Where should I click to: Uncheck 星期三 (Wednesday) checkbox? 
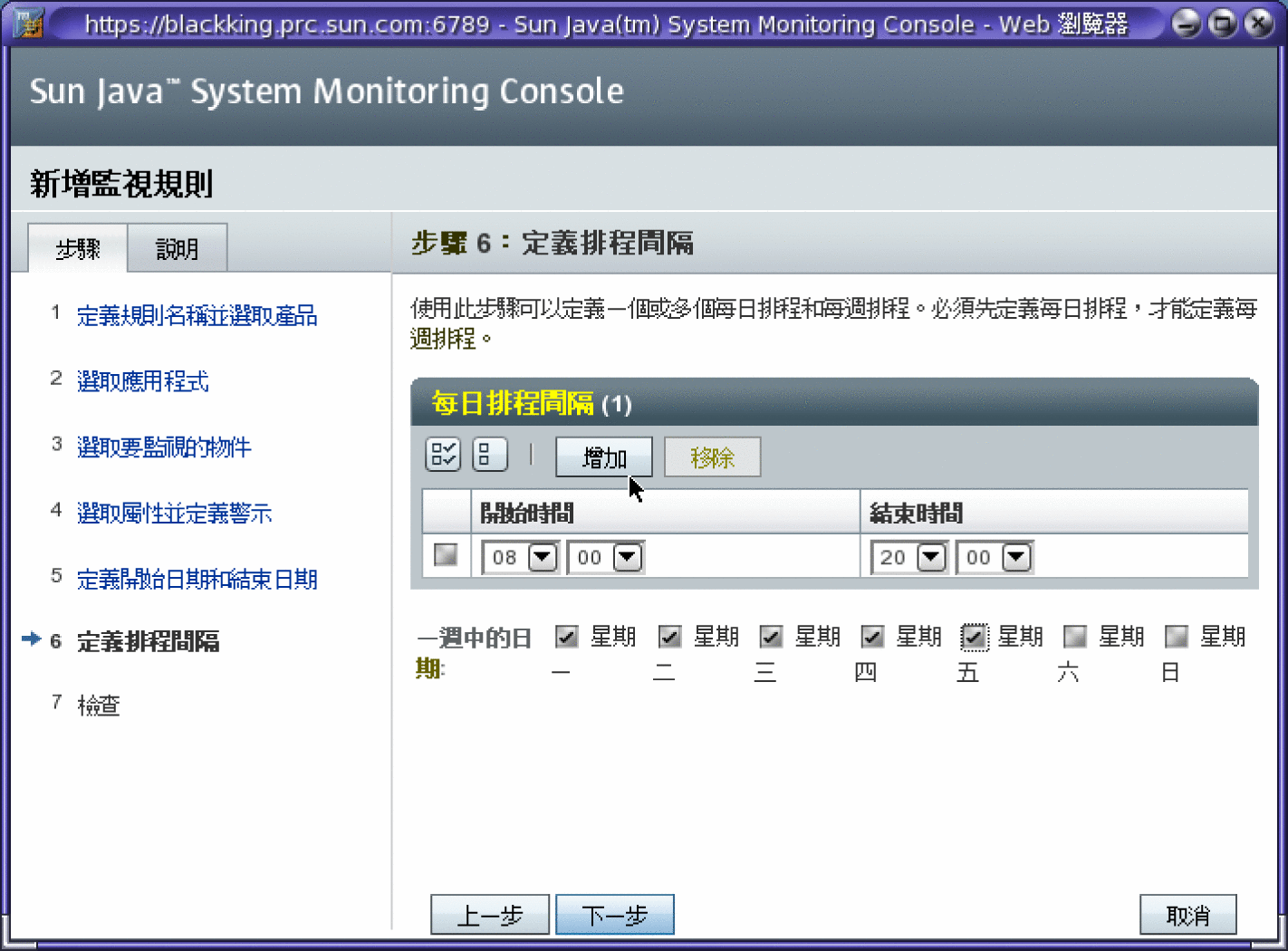tap(772, 637)
